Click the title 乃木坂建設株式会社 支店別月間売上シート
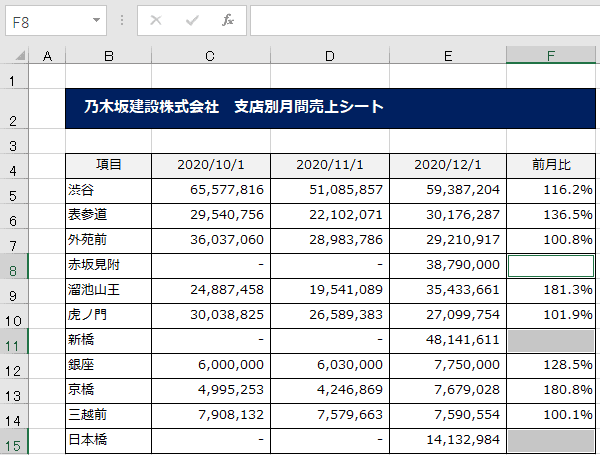600x455 pixels. coord(234,107)
